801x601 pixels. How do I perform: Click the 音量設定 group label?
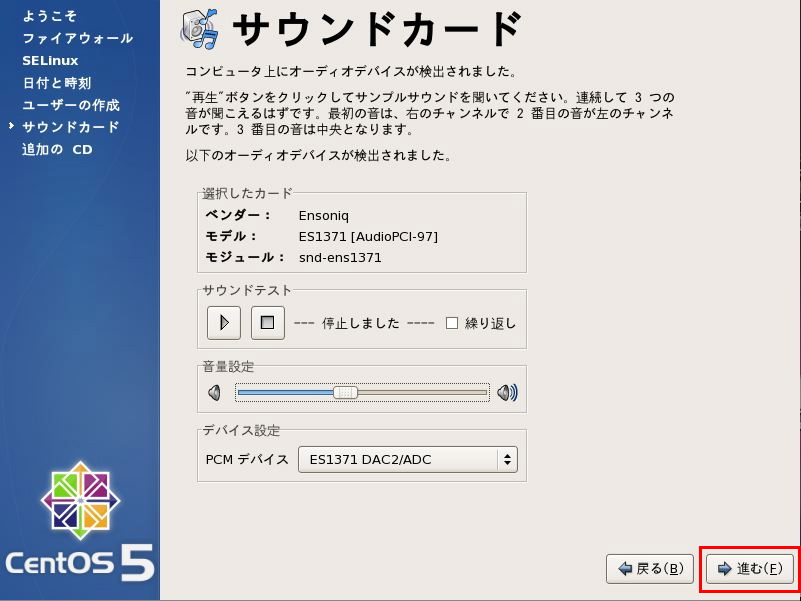(x=228, y=366)
